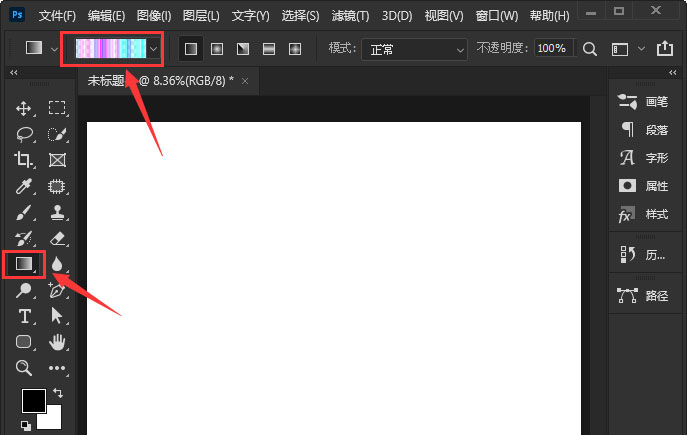Open the history panel 历...
Screen dimensions: 687x435
(x=643, y=254)
